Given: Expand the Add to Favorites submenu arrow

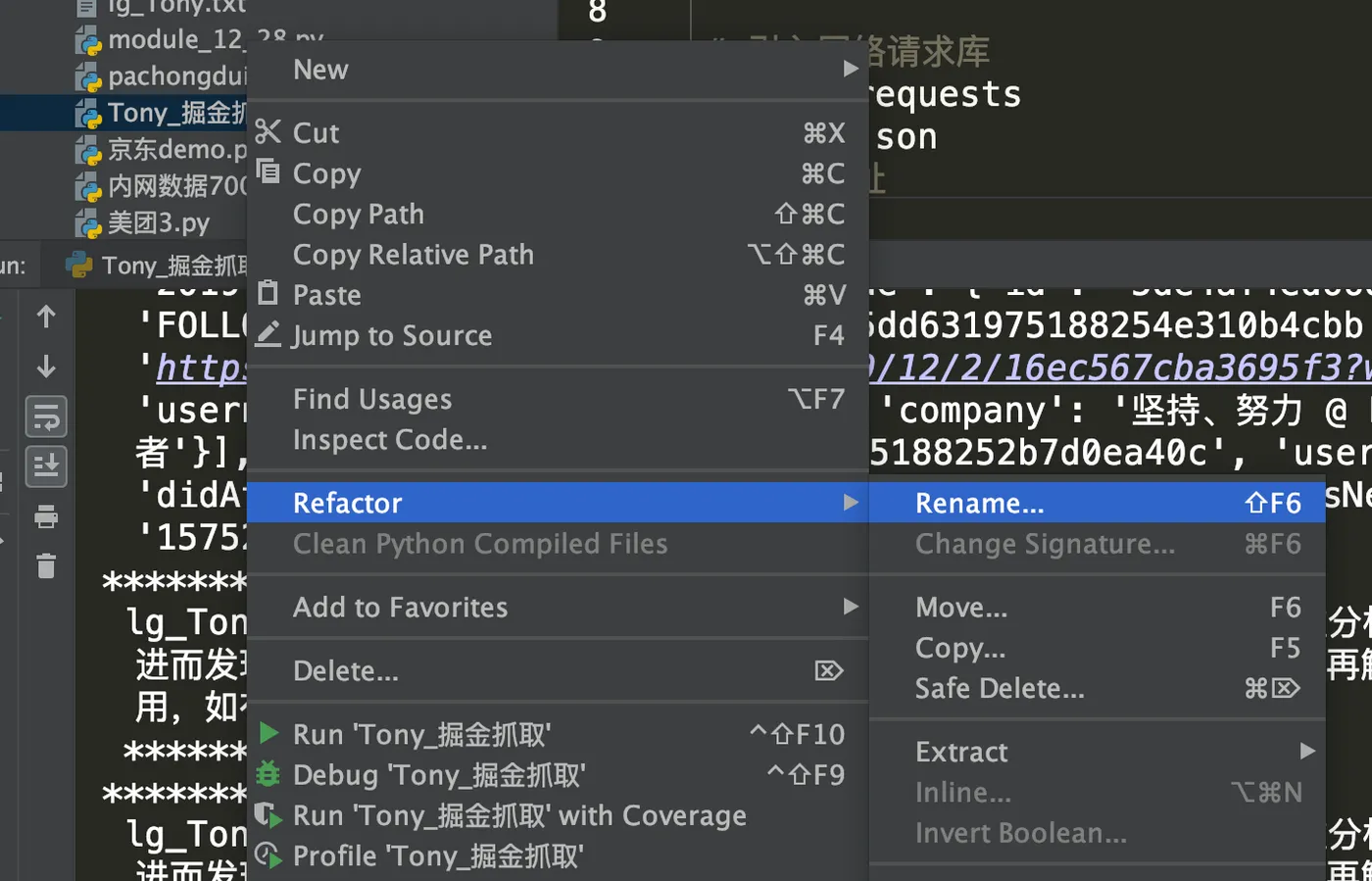Looking at the screenshot, I should (851, 607).
